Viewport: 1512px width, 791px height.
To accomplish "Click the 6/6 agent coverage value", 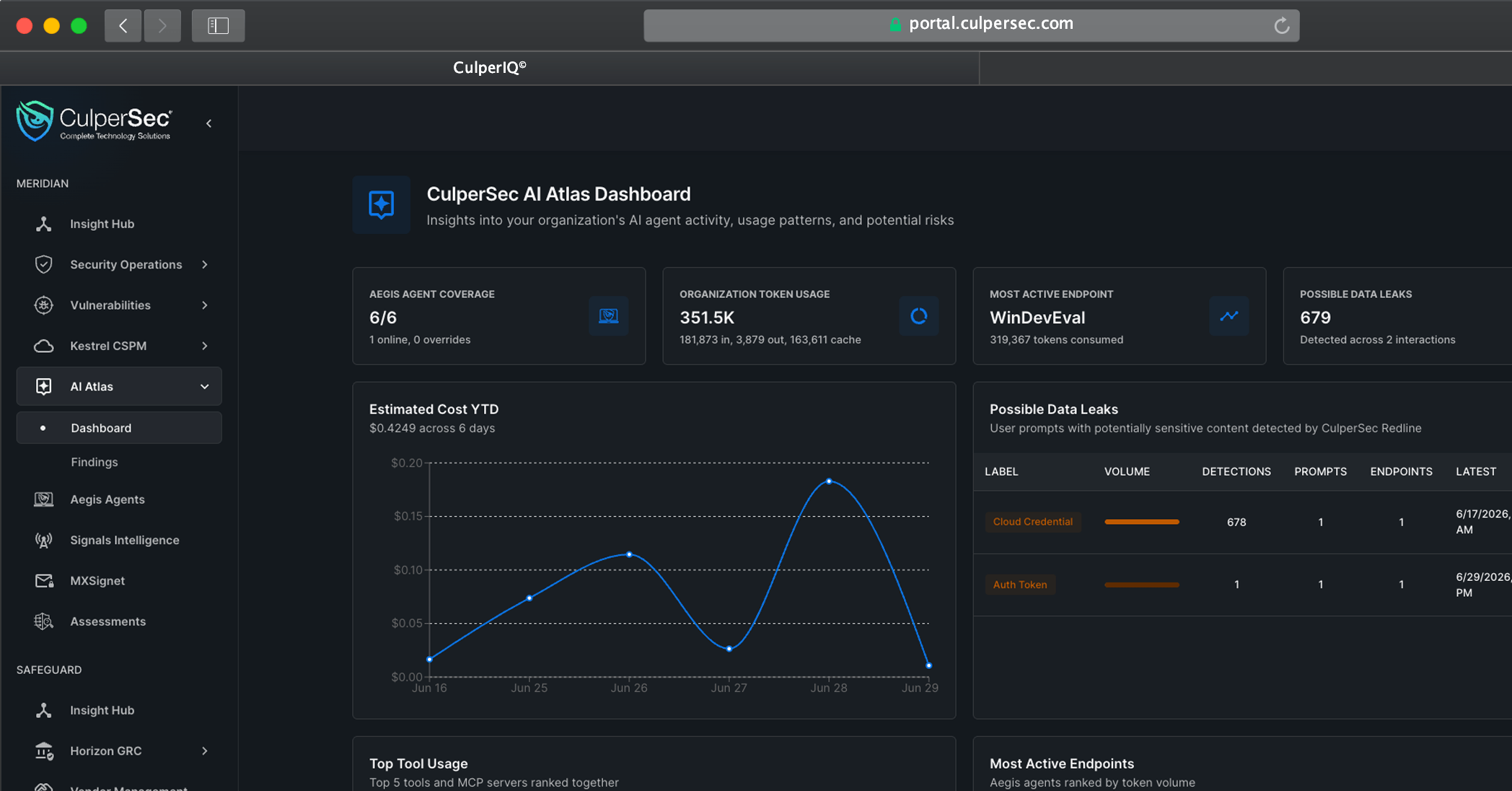I will pyautogui.click(x=383, y=318).
